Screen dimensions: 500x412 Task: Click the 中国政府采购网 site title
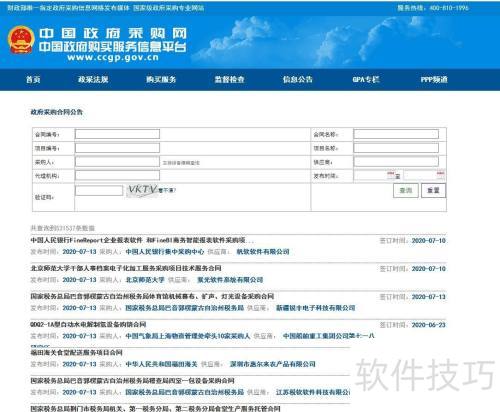tap(113, 33)
